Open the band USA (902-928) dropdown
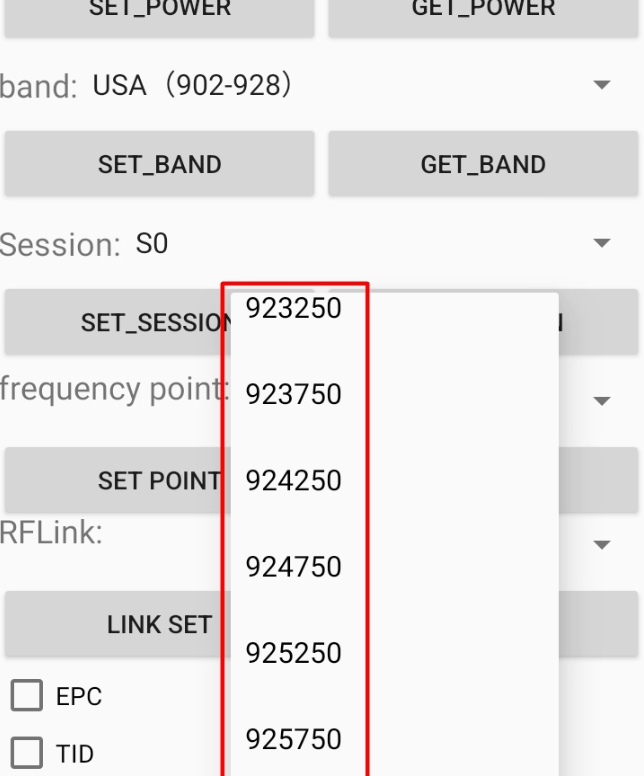The height and width of the screenshot is (776, 644). point(340,86)
